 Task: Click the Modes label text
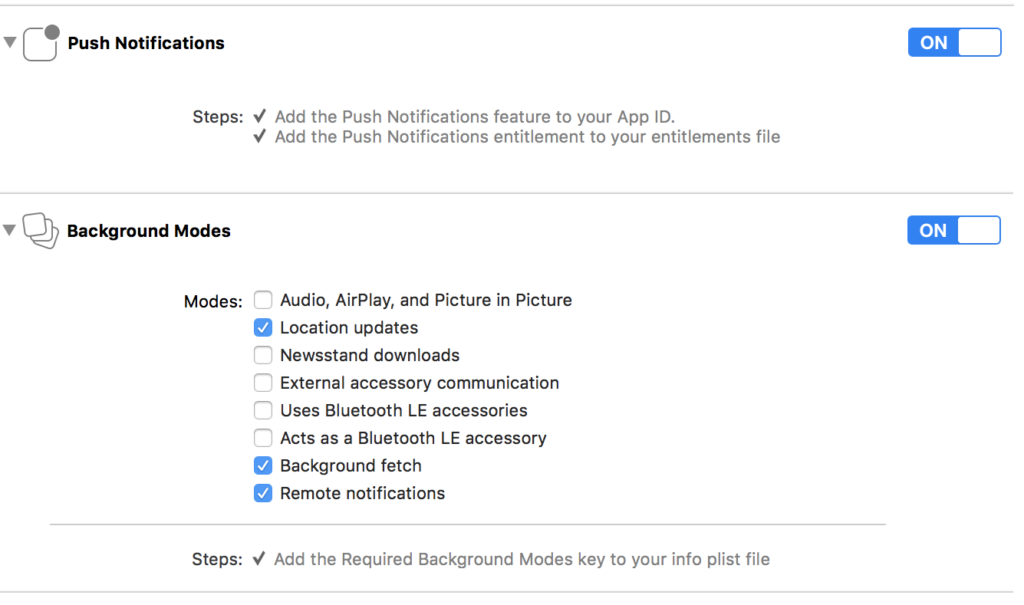tap(213, 301)
